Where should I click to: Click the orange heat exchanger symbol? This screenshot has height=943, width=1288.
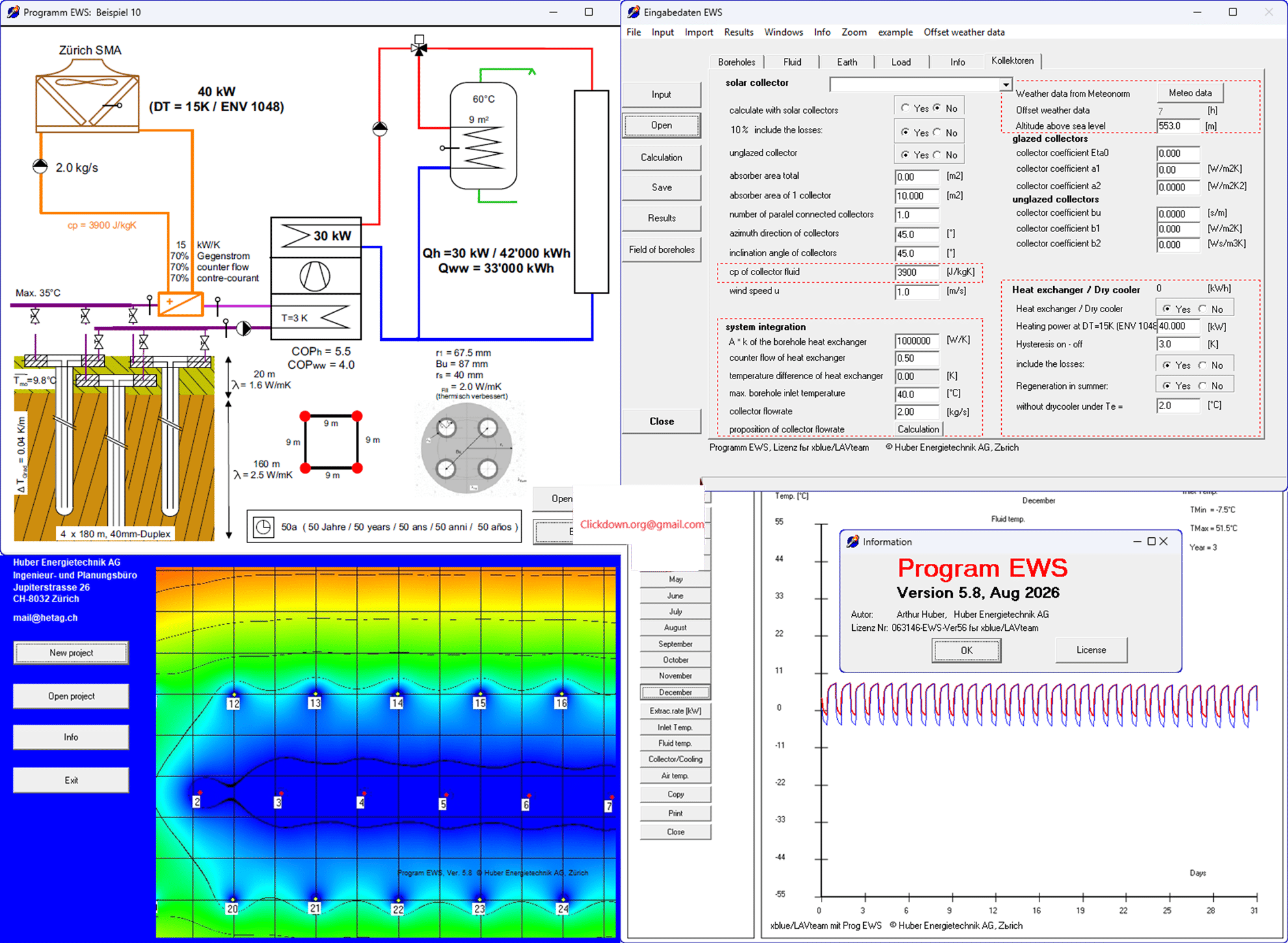click(181, 304)
